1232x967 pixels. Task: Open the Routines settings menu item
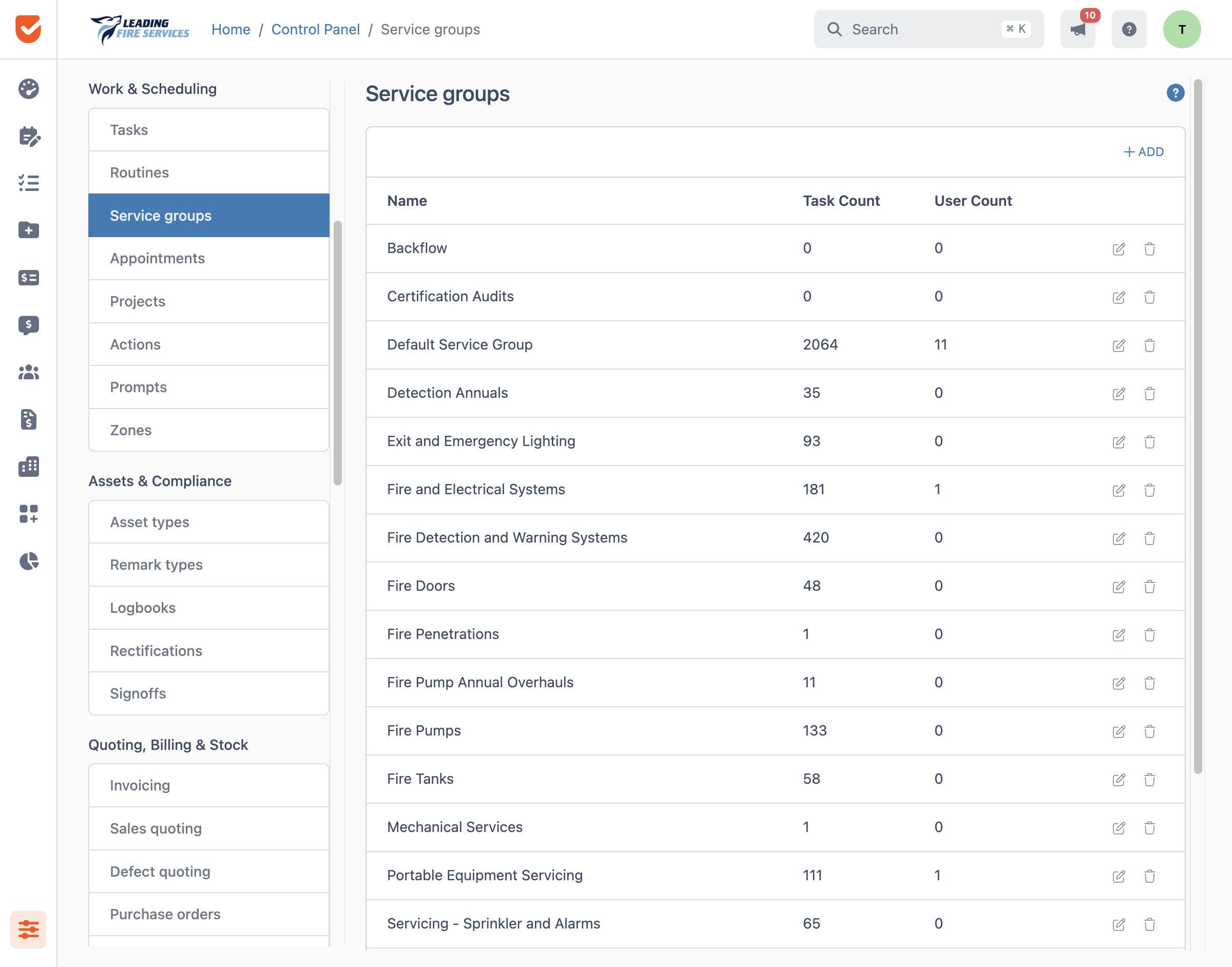tap(209, 172)
